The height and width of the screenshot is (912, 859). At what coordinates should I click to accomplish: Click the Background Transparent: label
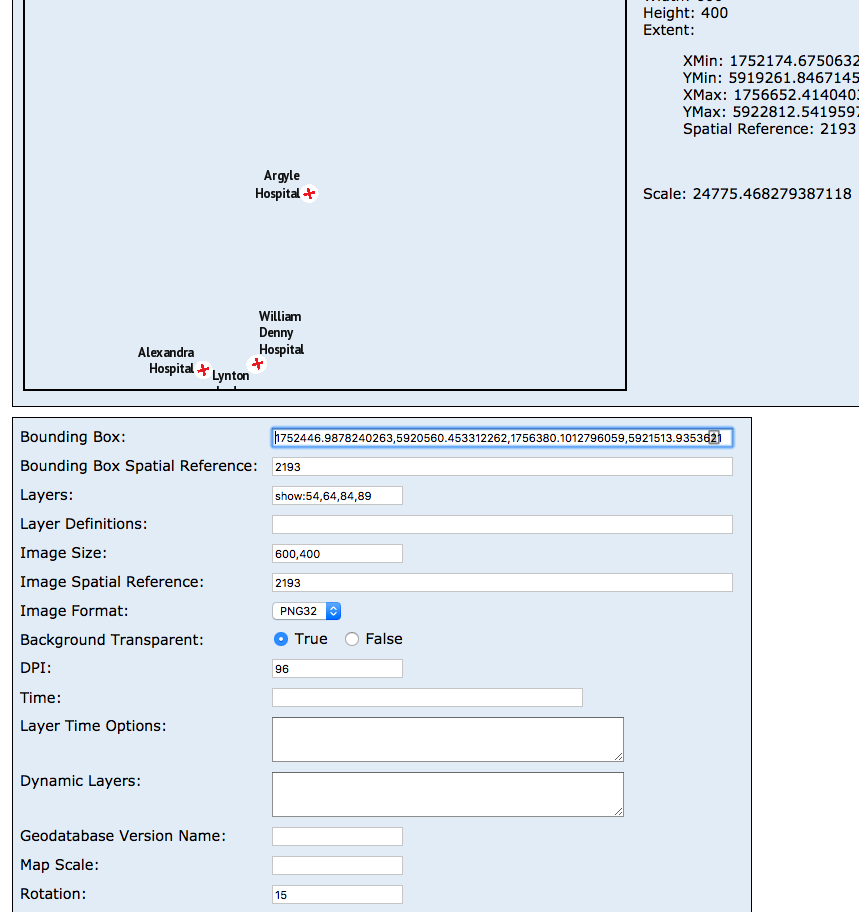click(x=112, y=640)
